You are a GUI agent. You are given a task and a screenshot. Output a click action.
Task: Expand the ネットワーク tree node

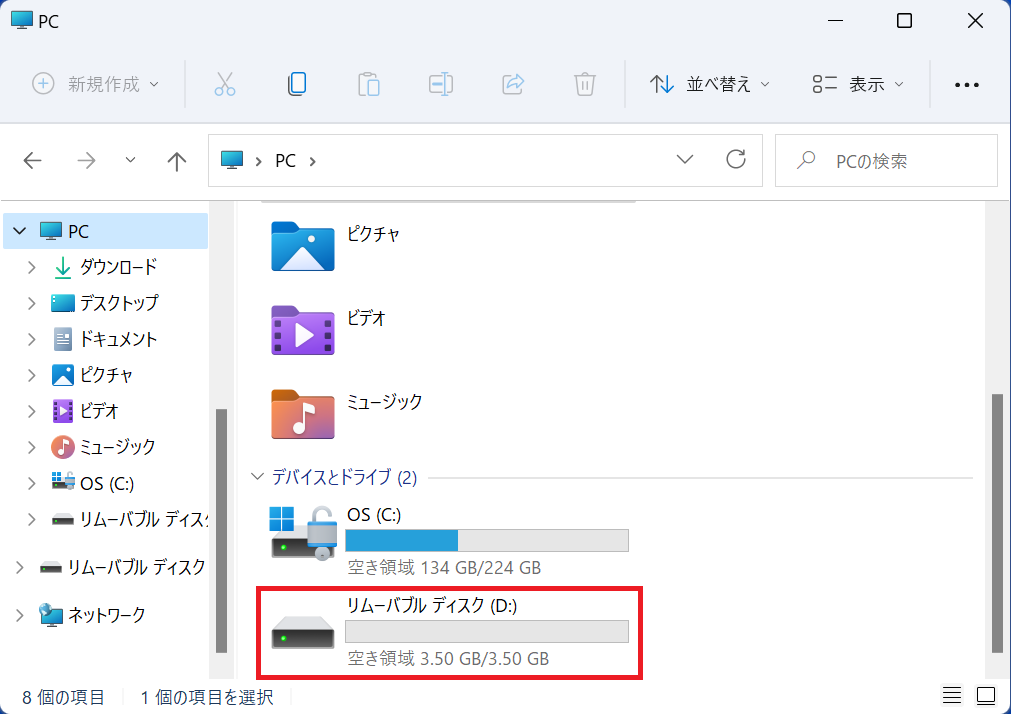point(21,615)
